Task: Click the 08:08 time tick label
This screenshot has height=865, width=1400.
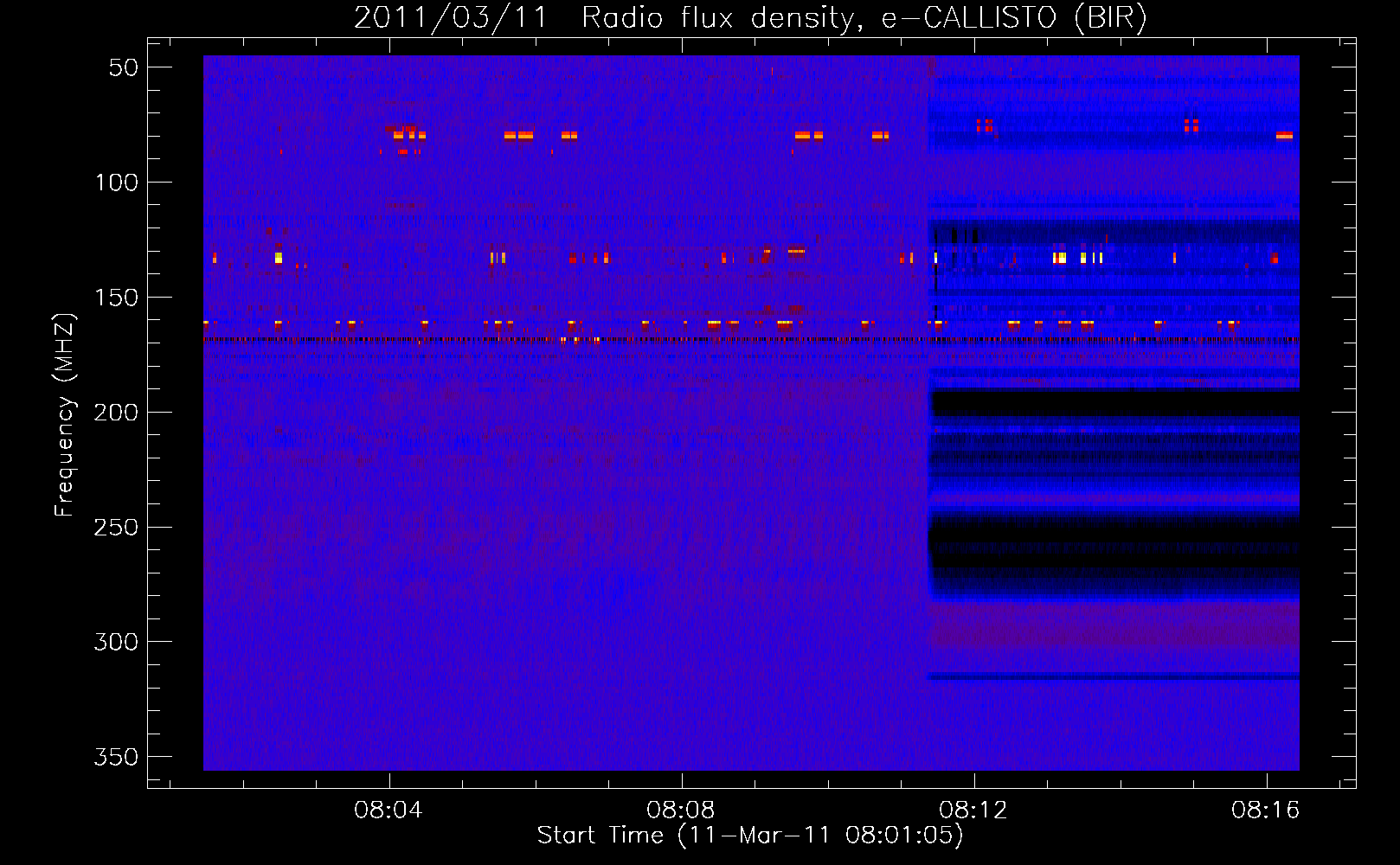Action: click(681, 811)
